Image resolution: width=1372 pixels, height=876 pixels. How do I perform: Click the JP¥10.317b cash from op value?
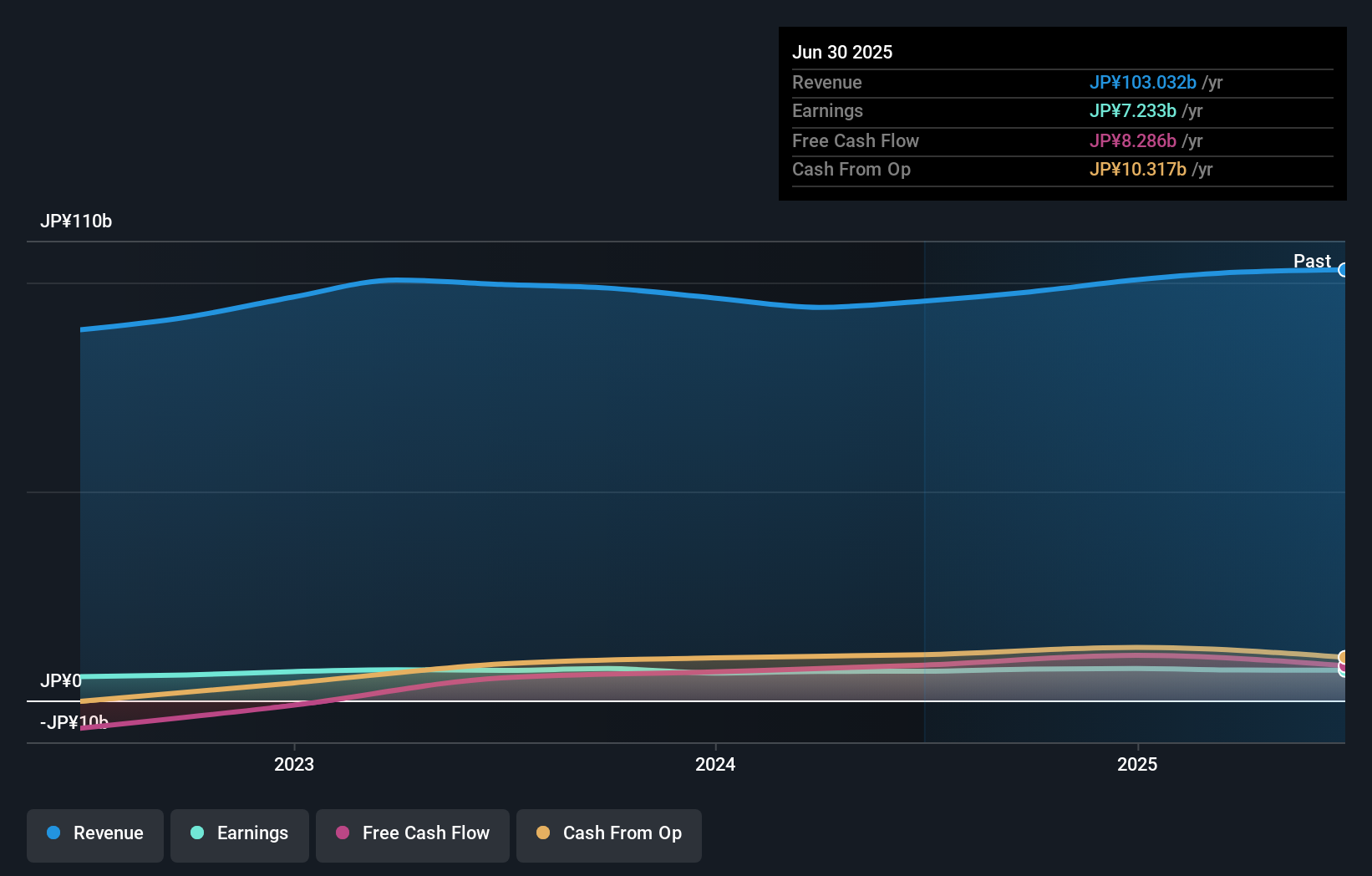point(1137,169)
